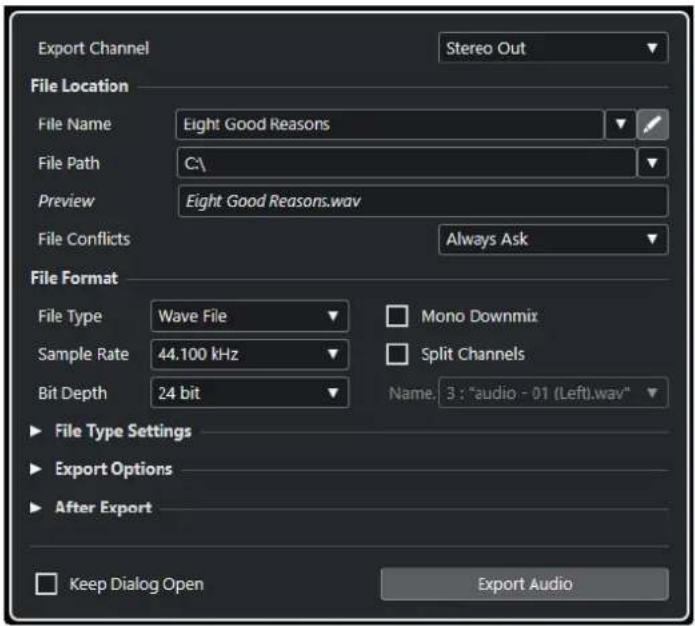Click the File Name field Eight Good Reasons
This screenshot has height=626, width=695.
[x=390, y=125]
